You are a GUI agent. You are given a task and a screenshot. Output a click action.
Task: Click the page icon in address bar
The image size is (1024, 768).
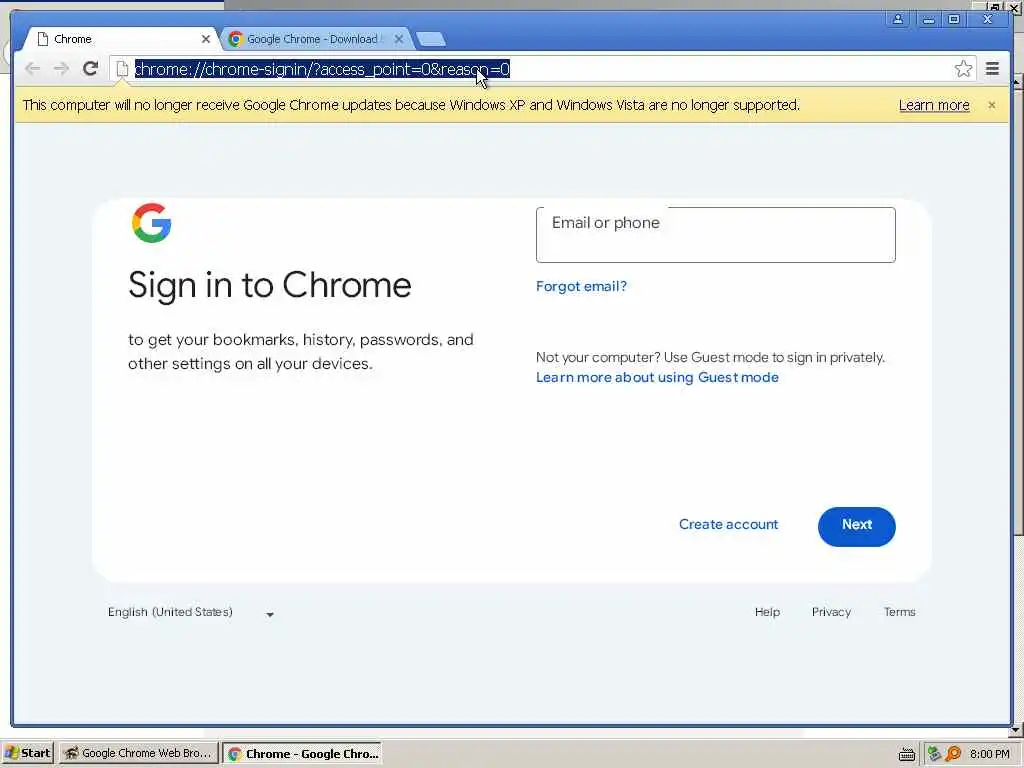tap(121, 69)
